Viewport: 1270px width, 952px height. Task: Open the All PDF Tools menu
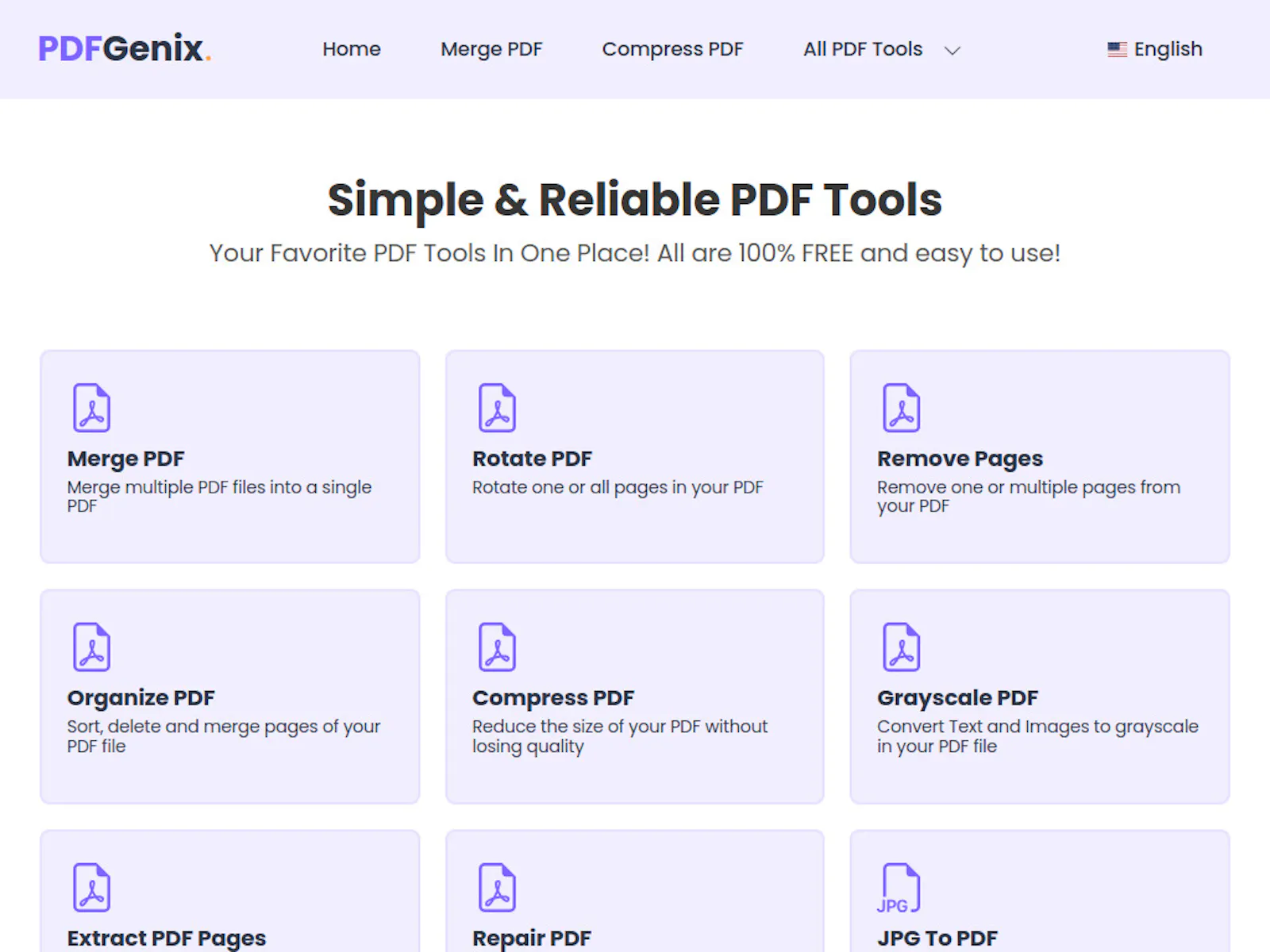coord(863,49)
